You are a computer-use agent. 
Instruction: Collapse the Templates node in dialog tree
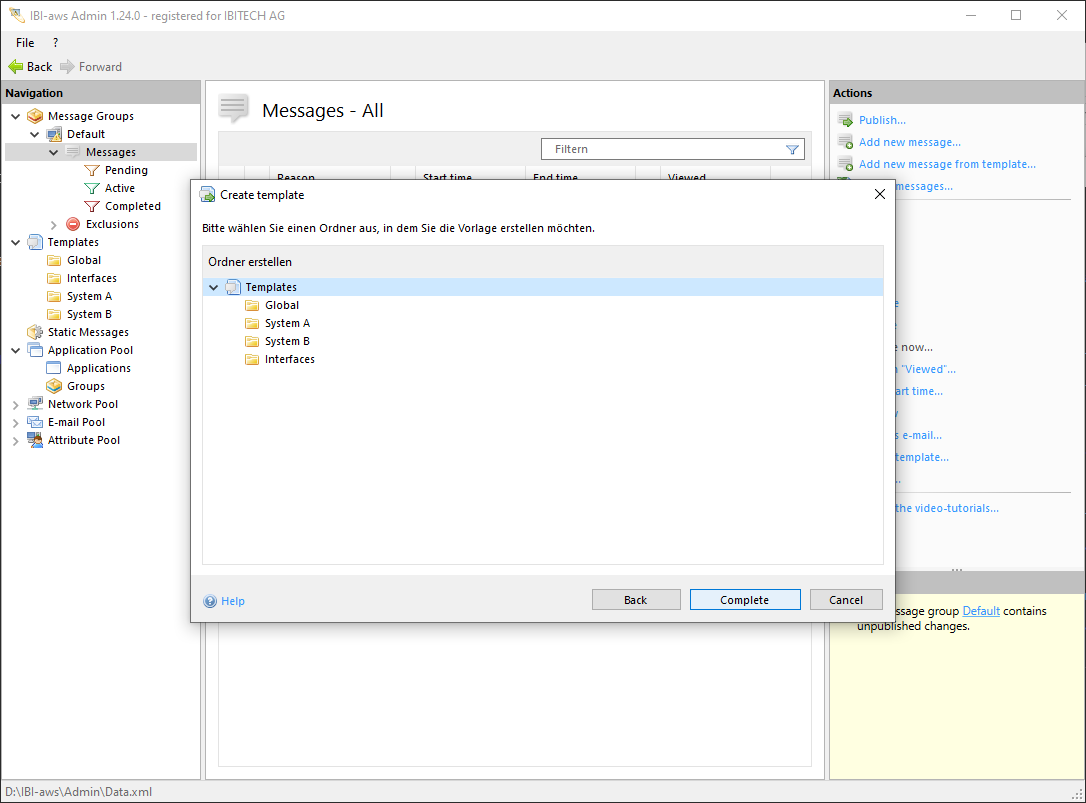(x=213, y=288)
